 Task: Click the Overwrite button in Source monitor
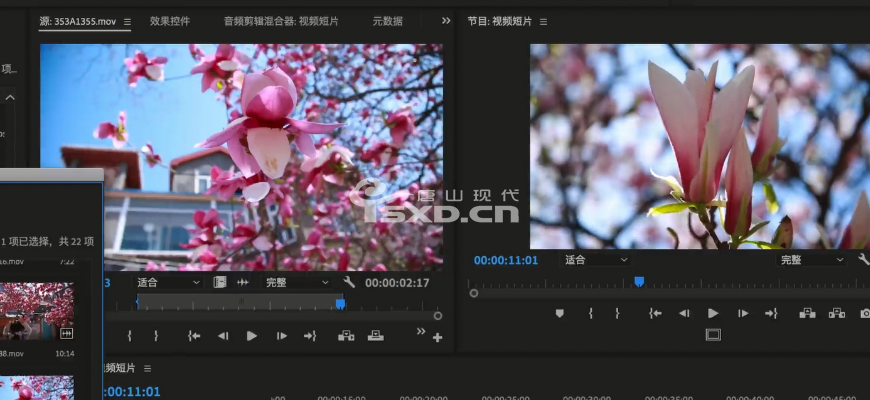(376, 336)
